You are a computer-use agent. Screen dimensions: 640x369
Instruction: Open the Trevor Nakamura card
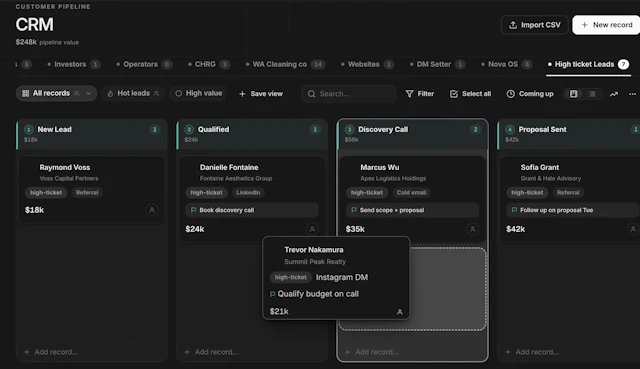pos(336,278)
